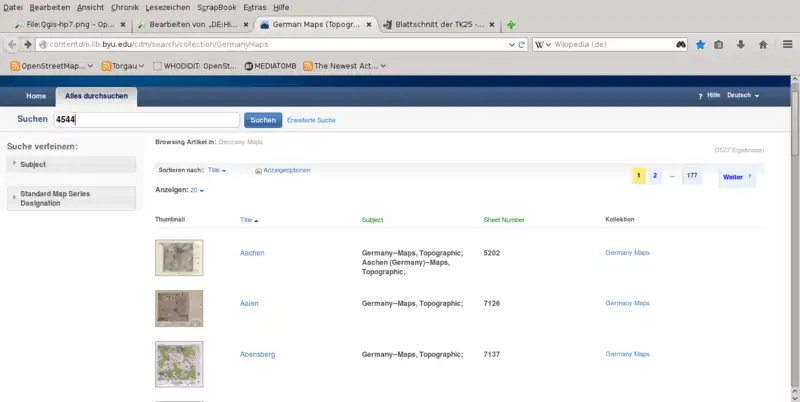Go to browser home page icon
The image size is (800, 402).
pos(763,44)
